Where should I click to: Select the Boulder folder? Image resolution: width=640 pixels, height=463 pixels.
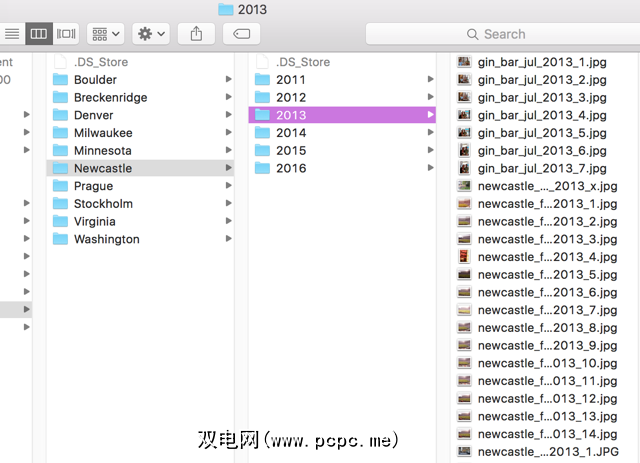pos(140,80)
